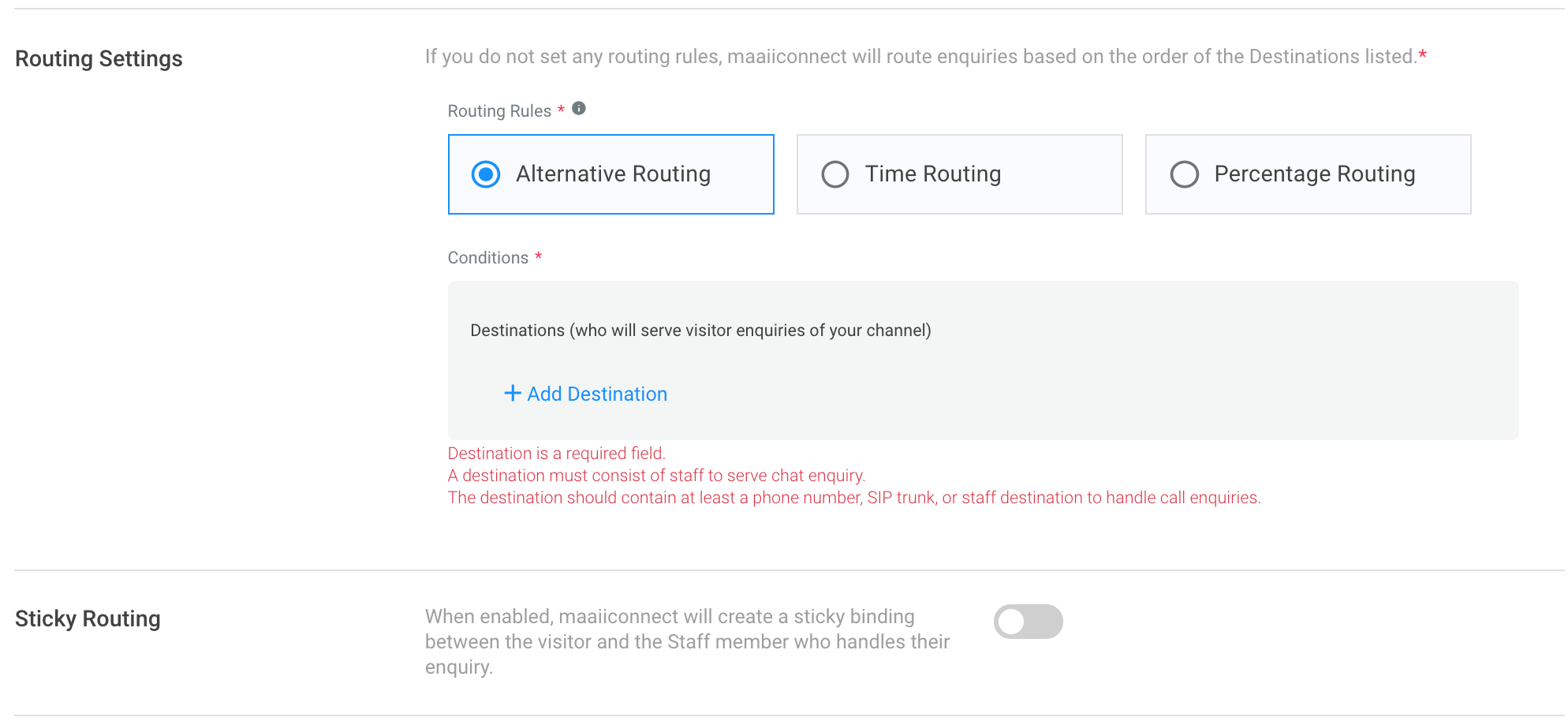Click the Conditions field label
This screenshot has height=721, width=1568.
point(488,258)
